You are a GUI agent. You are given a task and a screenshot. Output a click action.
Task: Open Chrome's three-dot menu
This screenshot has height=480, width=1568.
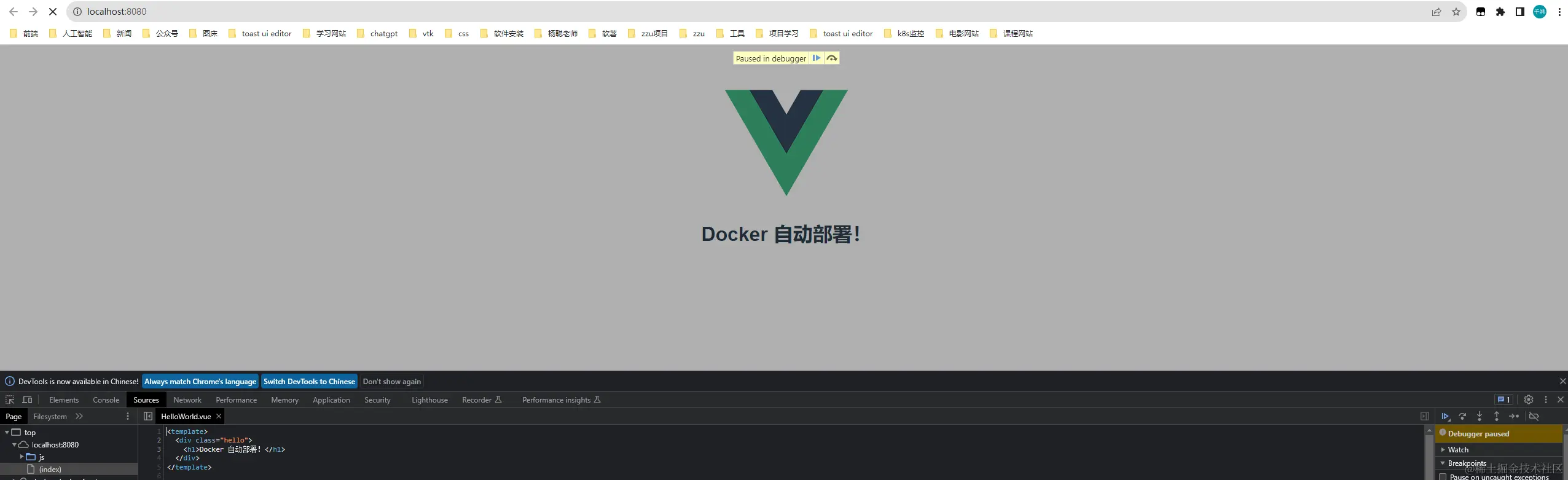pyautogui.click(x=1559, y=12)
